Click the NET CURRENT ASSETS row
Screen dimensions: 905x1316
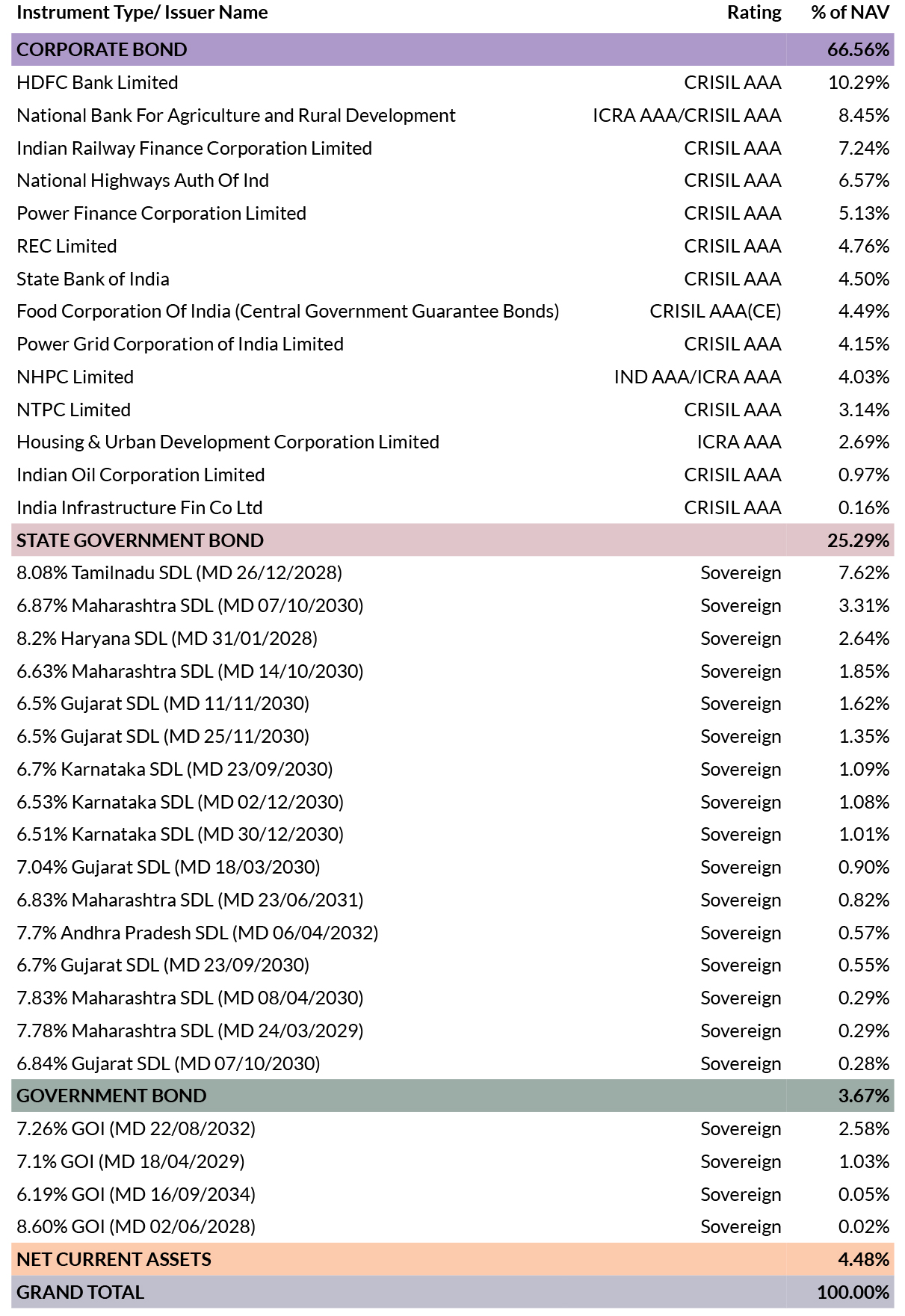452,1259
